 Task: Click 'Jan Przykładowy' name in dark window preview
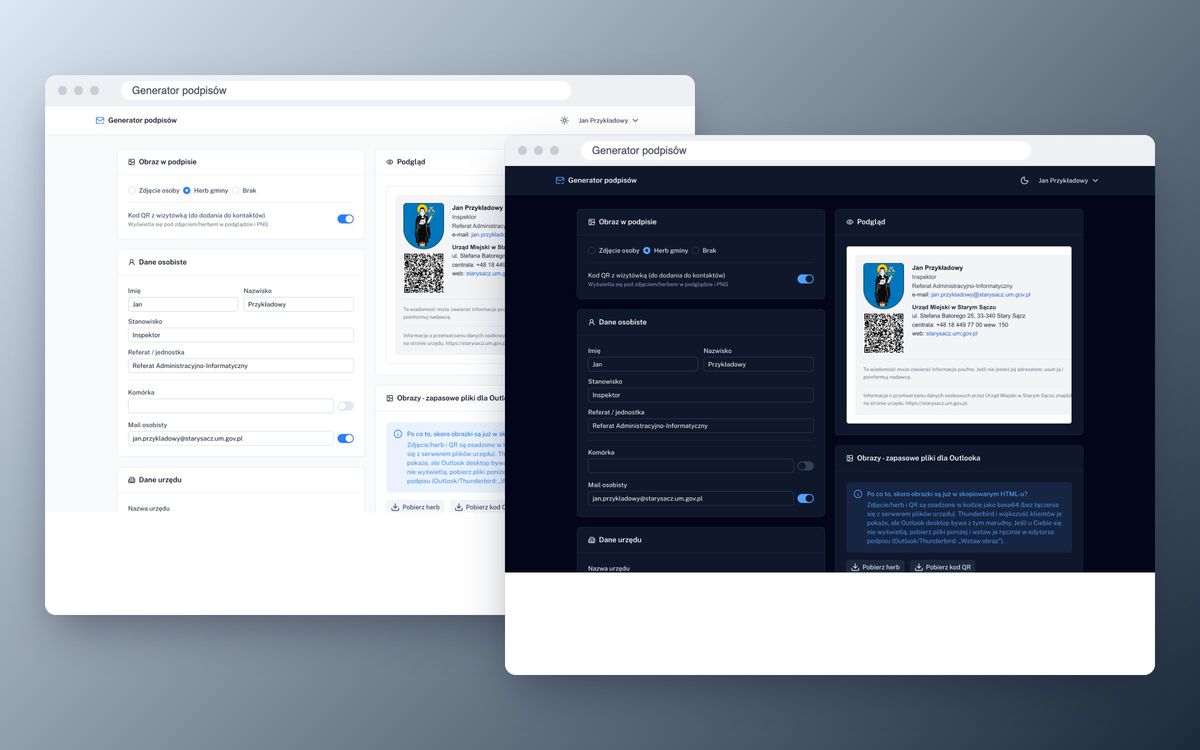[x=937, y=268]
